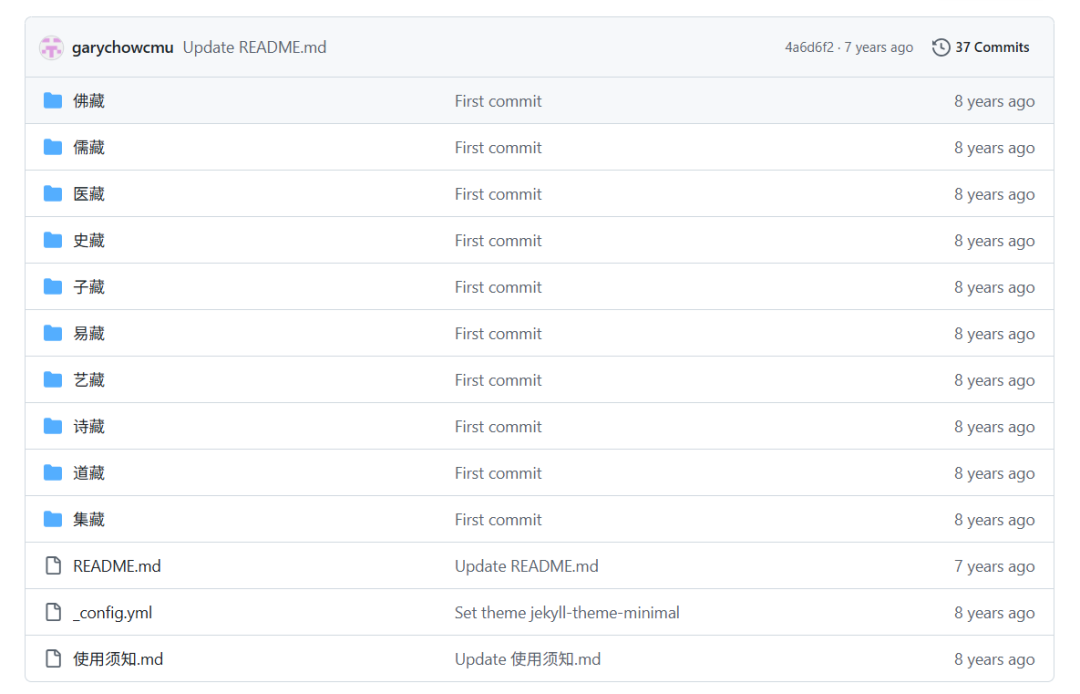Open the 史藏 folder
Viewport: 1080px width, 694px height.
pyautogui.click(x=89, y=240)
